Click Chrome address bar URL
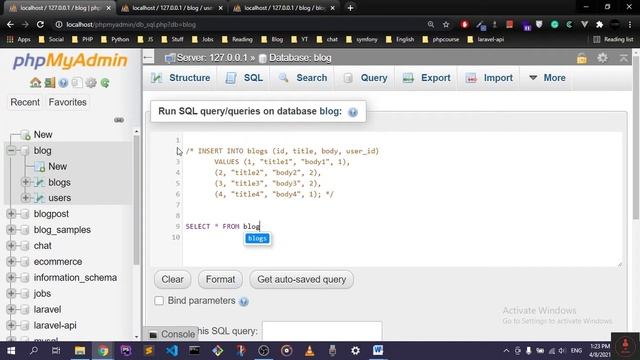The height and width of the screenshot is (360, 640). (131, 24)
